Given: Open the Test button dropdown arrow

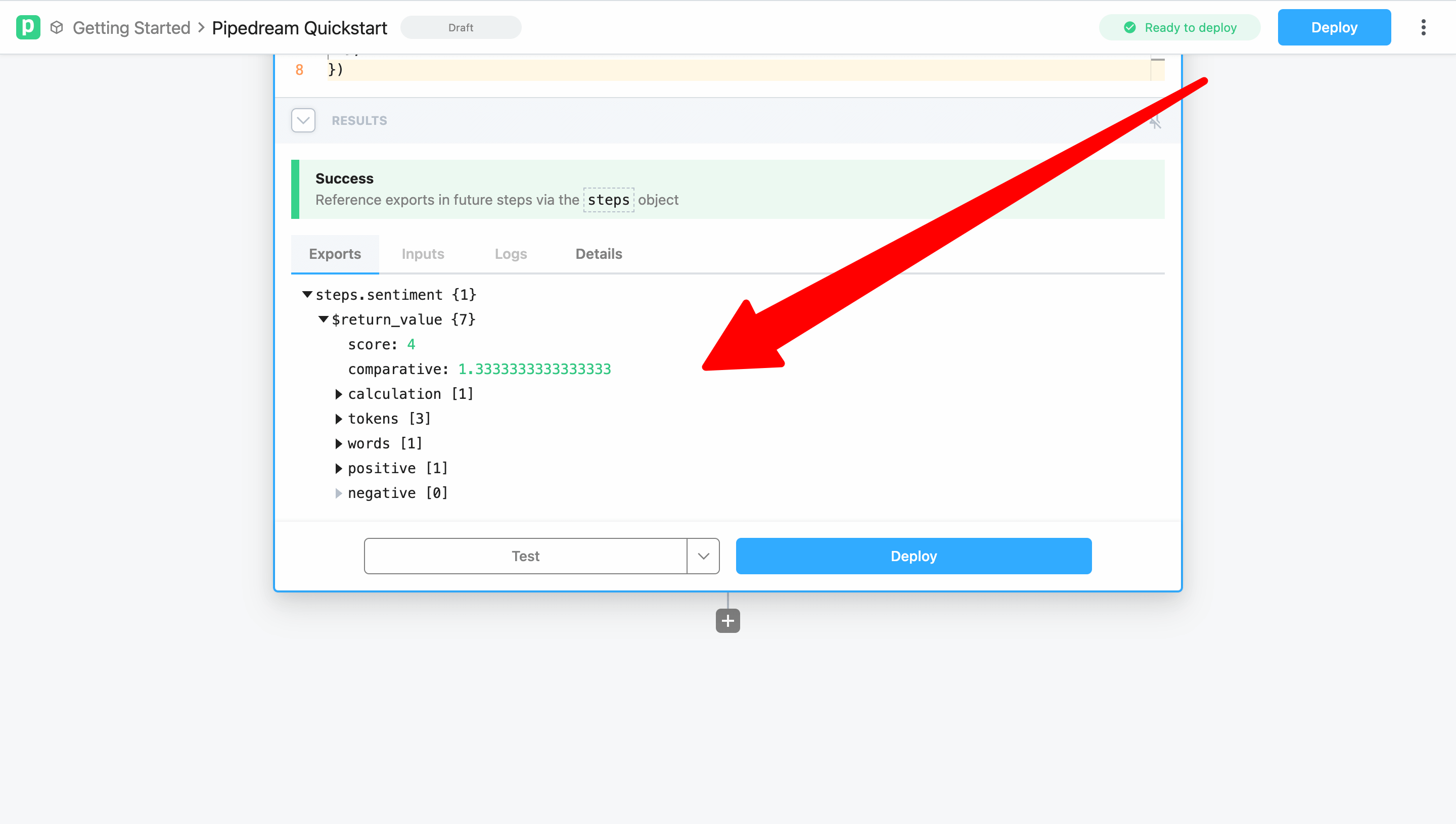Looking at the screenshot, I should [703, 556].
